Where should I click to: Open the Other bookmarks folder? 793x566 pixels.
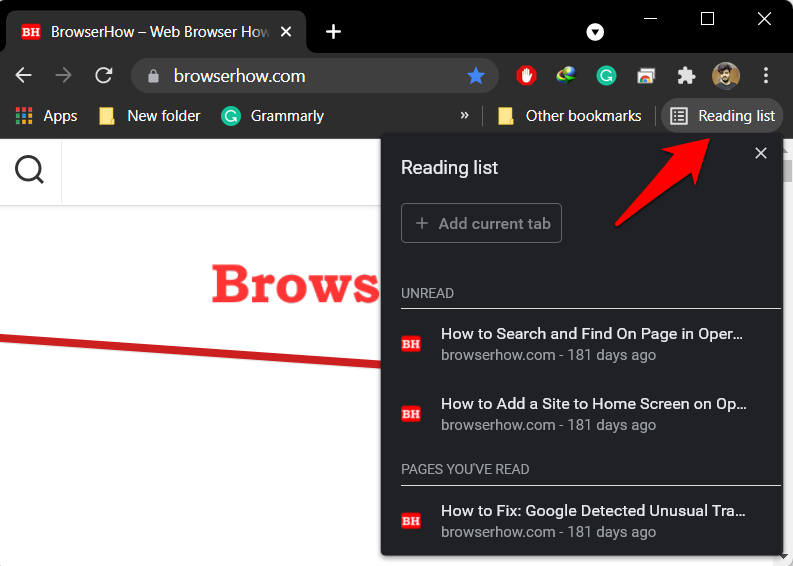[x=569, y=116]
